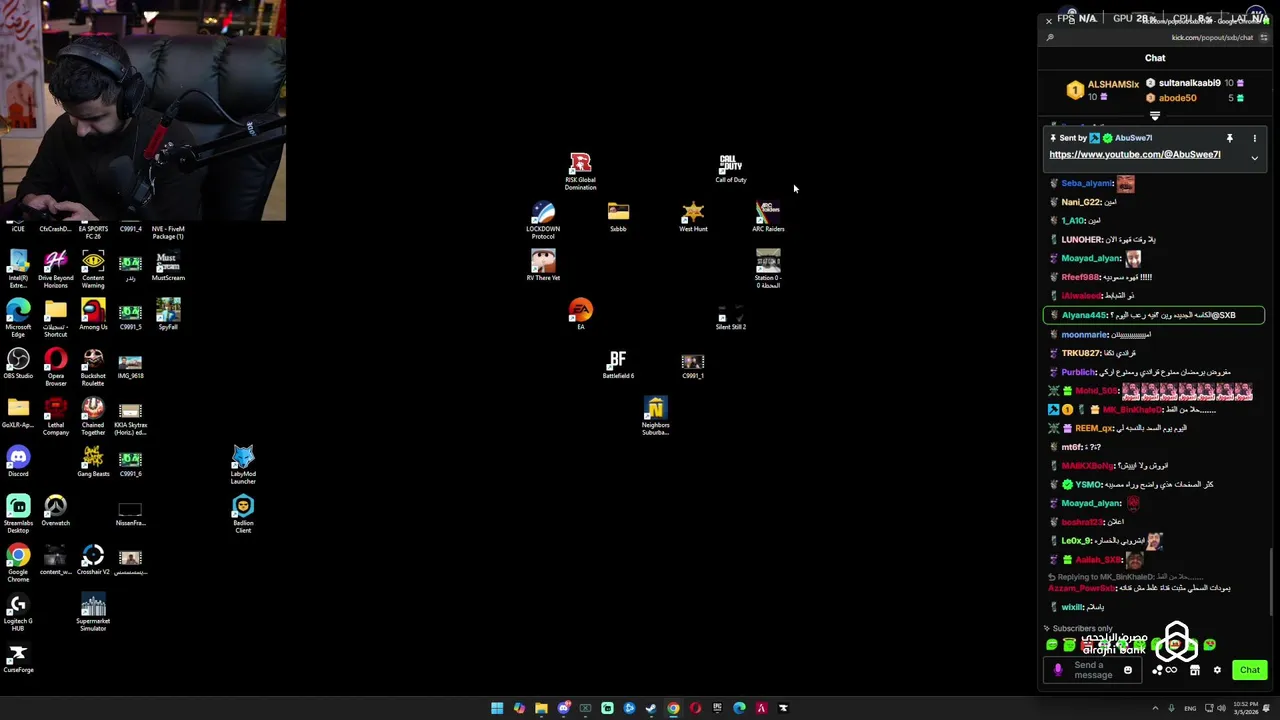Open the SpyFall desktop icon

(x=168, y=315)
